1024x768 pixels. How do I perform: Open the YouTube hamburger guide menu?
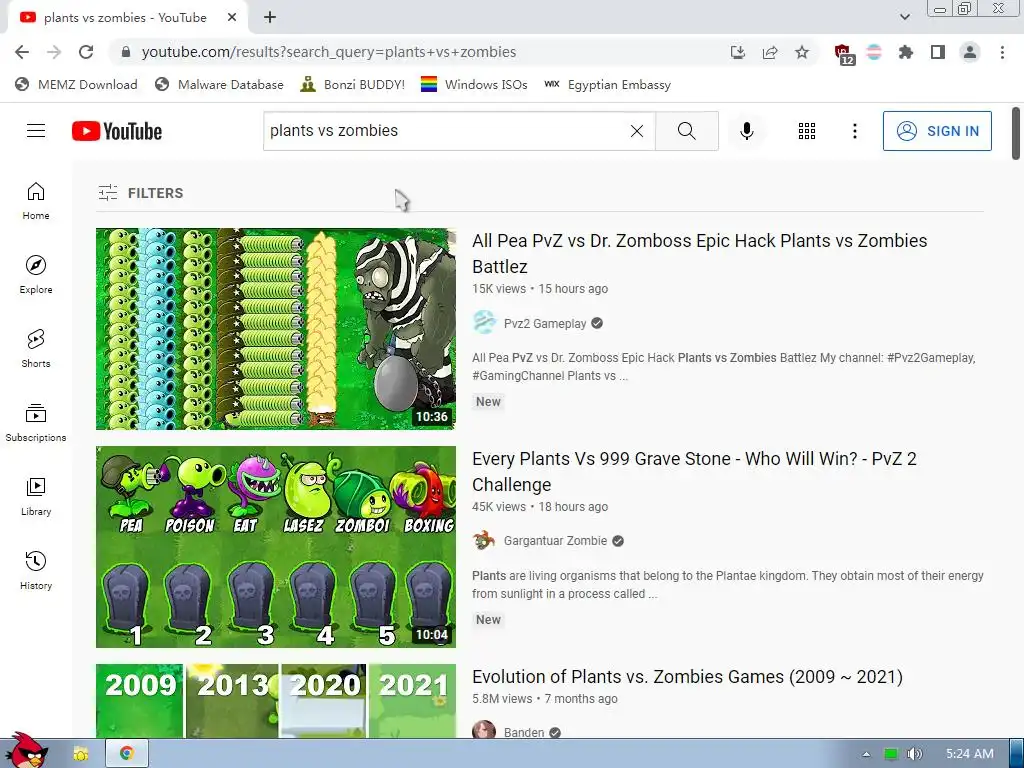point(36,131)
